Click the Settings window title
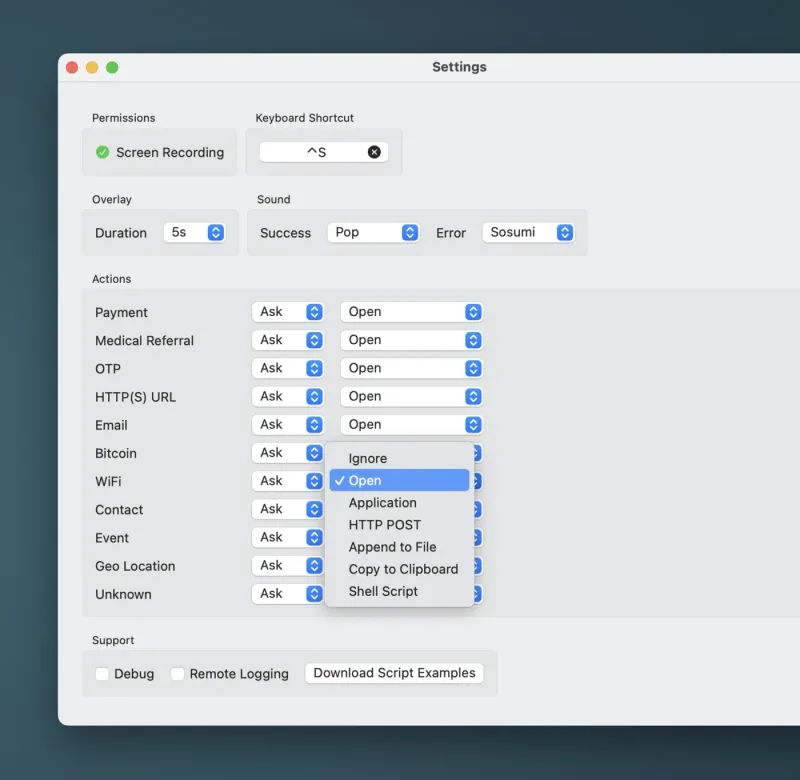The height and width of the screenshot is (780, 800). coord(459,67)
